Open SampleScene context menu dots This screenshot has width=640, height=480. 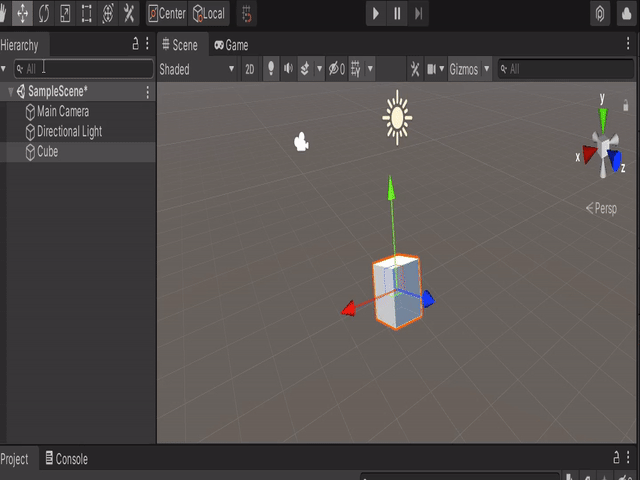pos(147,92)
